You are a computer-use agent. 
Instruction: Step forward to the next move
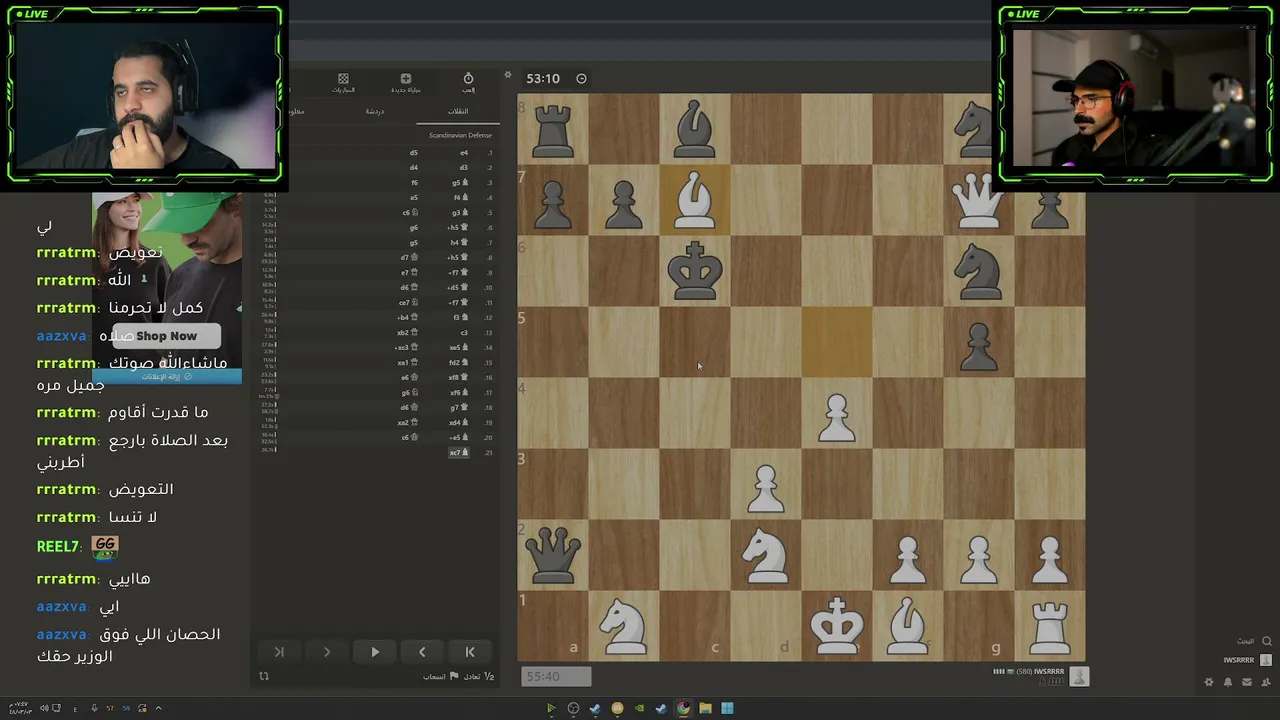coord(327,652)
